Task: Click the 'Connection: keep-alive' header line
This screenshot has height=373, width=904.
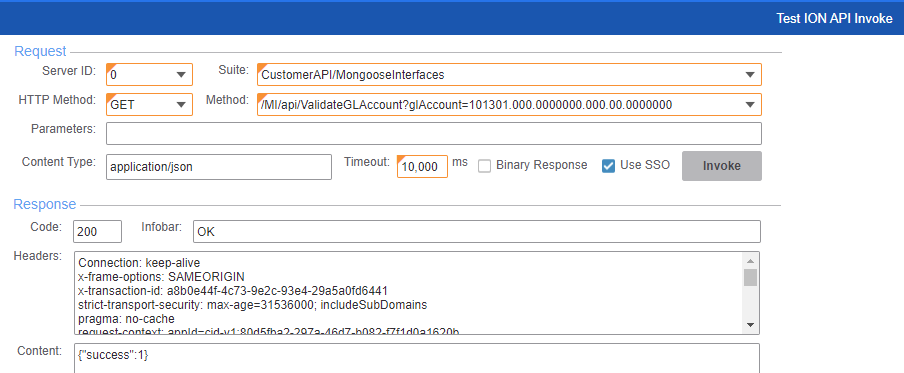Action: [139, 263]
